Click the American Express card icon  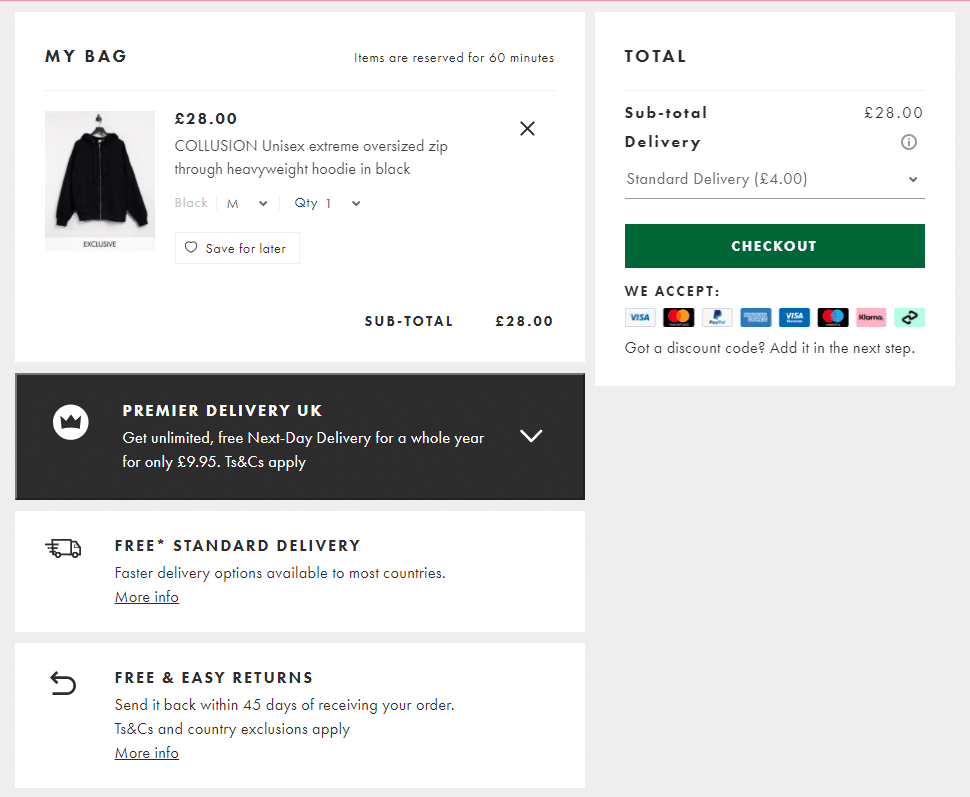pyautogui.click(x=756, y=318)
